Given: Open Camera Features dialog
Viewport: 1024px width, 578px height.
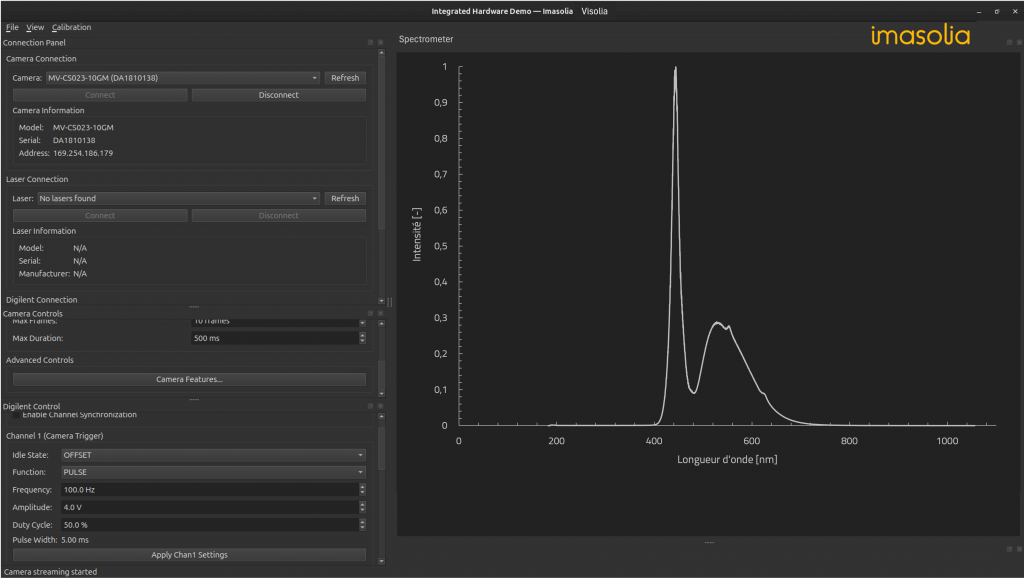Looking at the screenshot, I should [x=189, y=379].
